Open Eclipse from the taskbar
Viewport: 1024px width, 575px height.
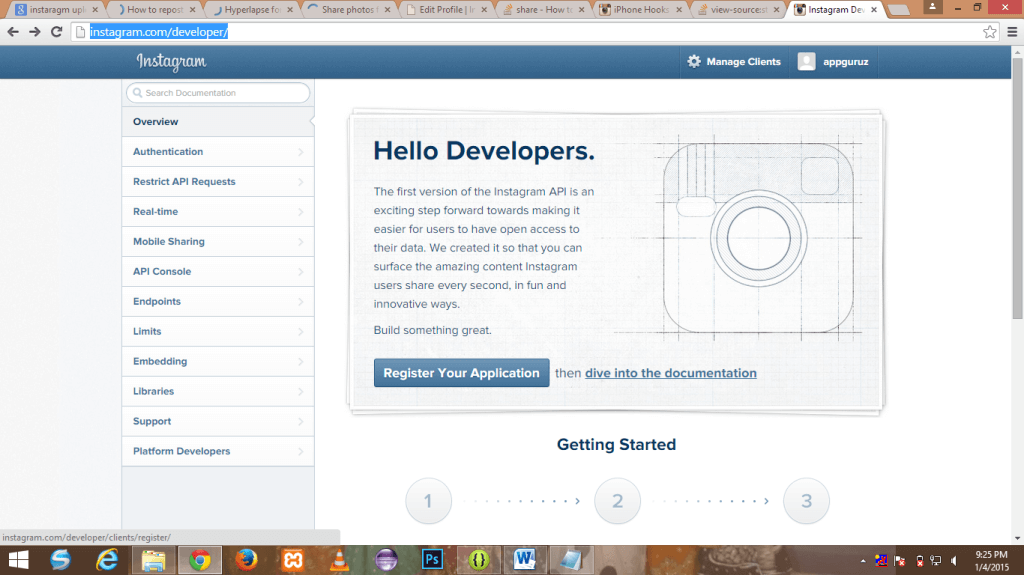(x=386, y=560)
